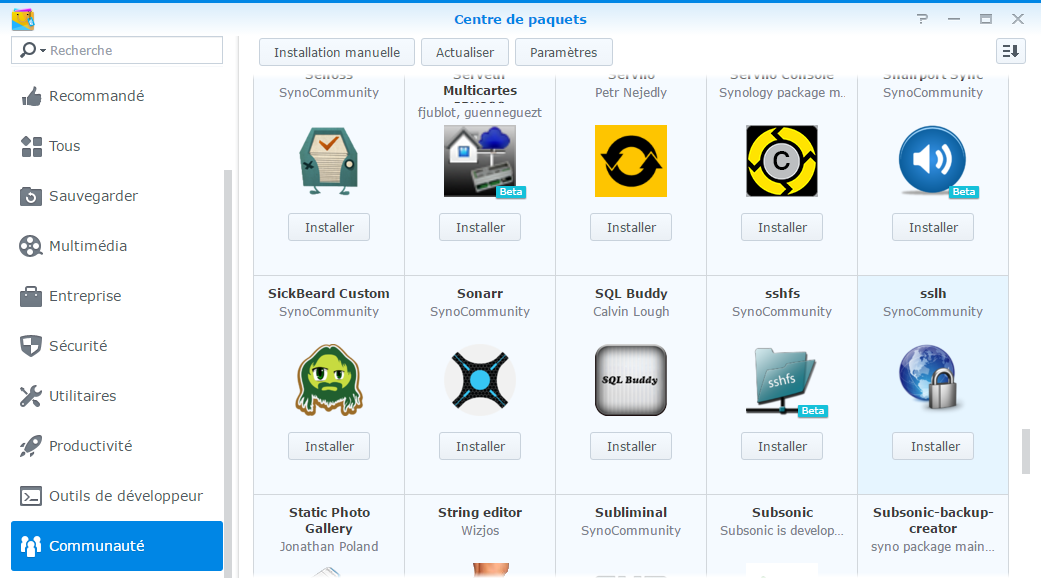Open the Selfoss package icon
Screen dimensions: 1041x578
click(329, 161)
